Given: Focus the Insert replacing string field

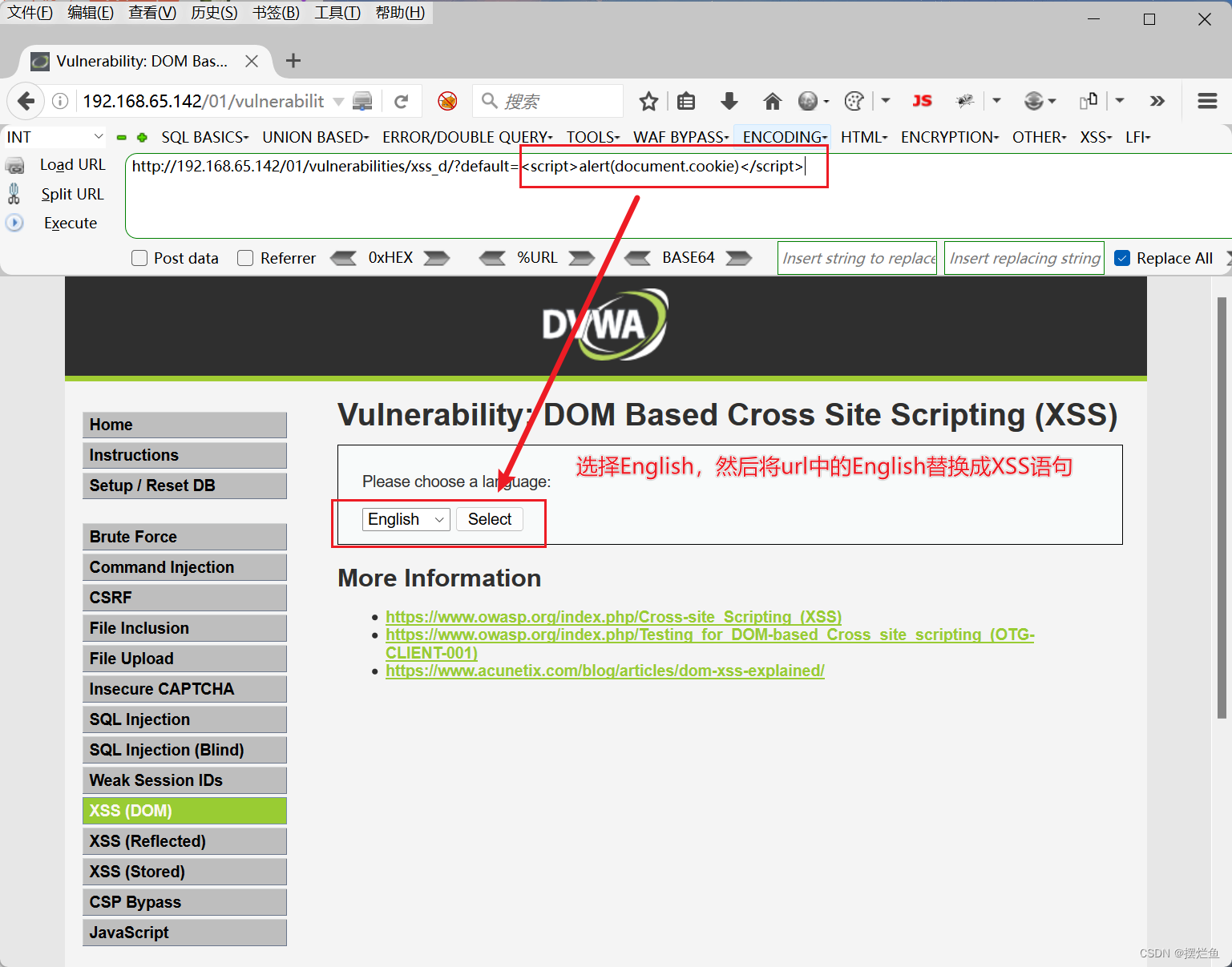Looking at the screenshot, I should (1024, 258).
